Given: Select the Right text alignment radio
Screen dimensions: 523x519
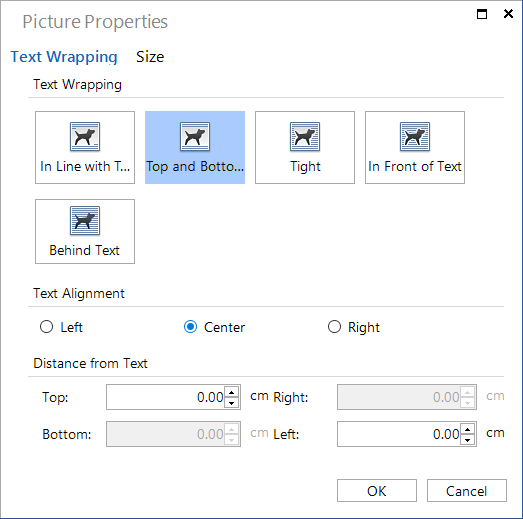Looking at the screenshot, I should (334, 327).
